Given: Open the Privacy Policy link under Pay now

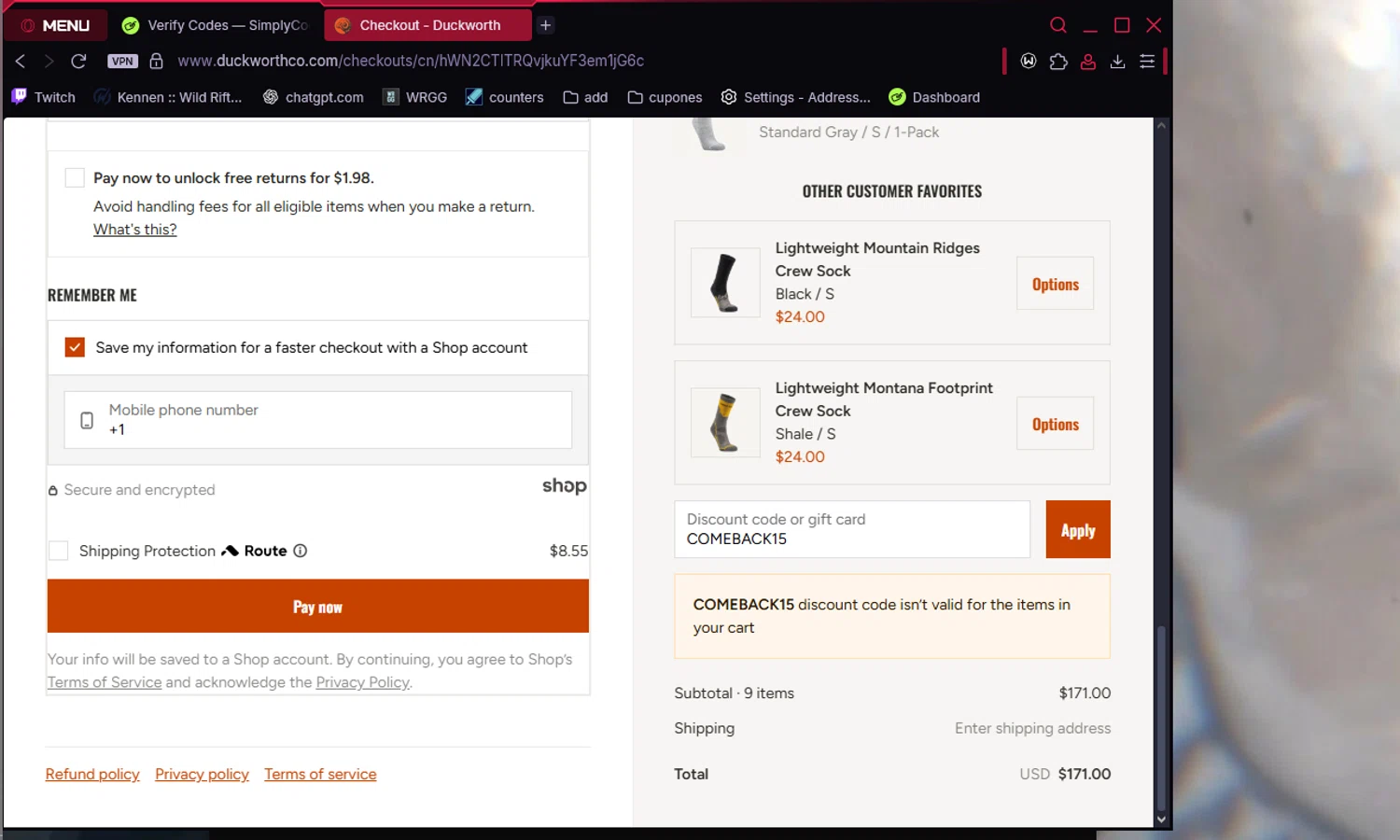Looking at the screenshot, I should point(362,682).
